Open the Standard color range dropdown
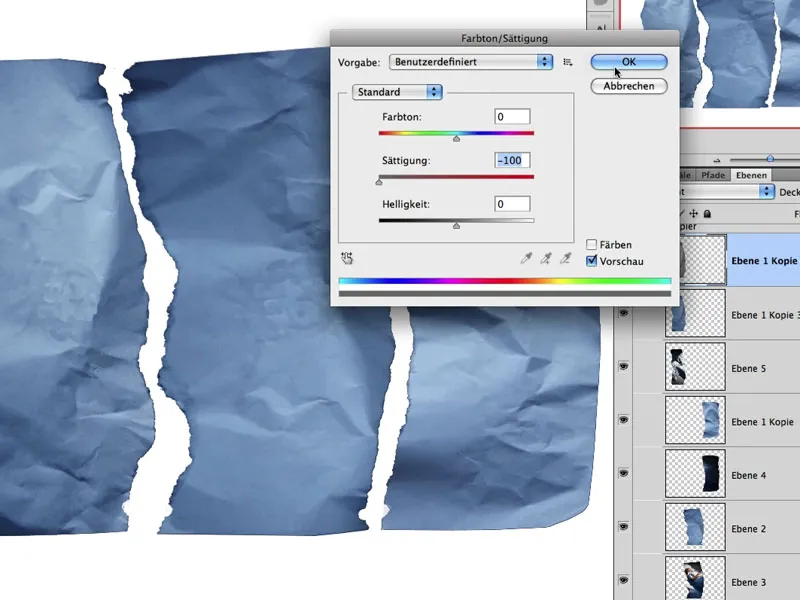The height and width of the screenshot is (600, 800). coord(397,92)
